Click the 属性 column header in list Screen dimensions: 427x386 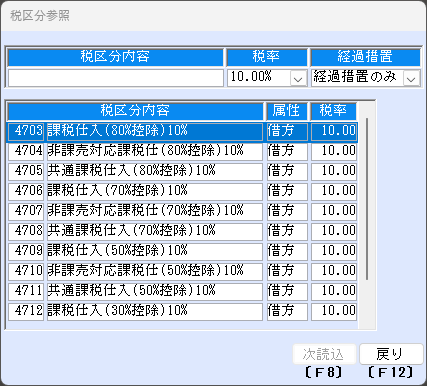(x=286, y=111)
